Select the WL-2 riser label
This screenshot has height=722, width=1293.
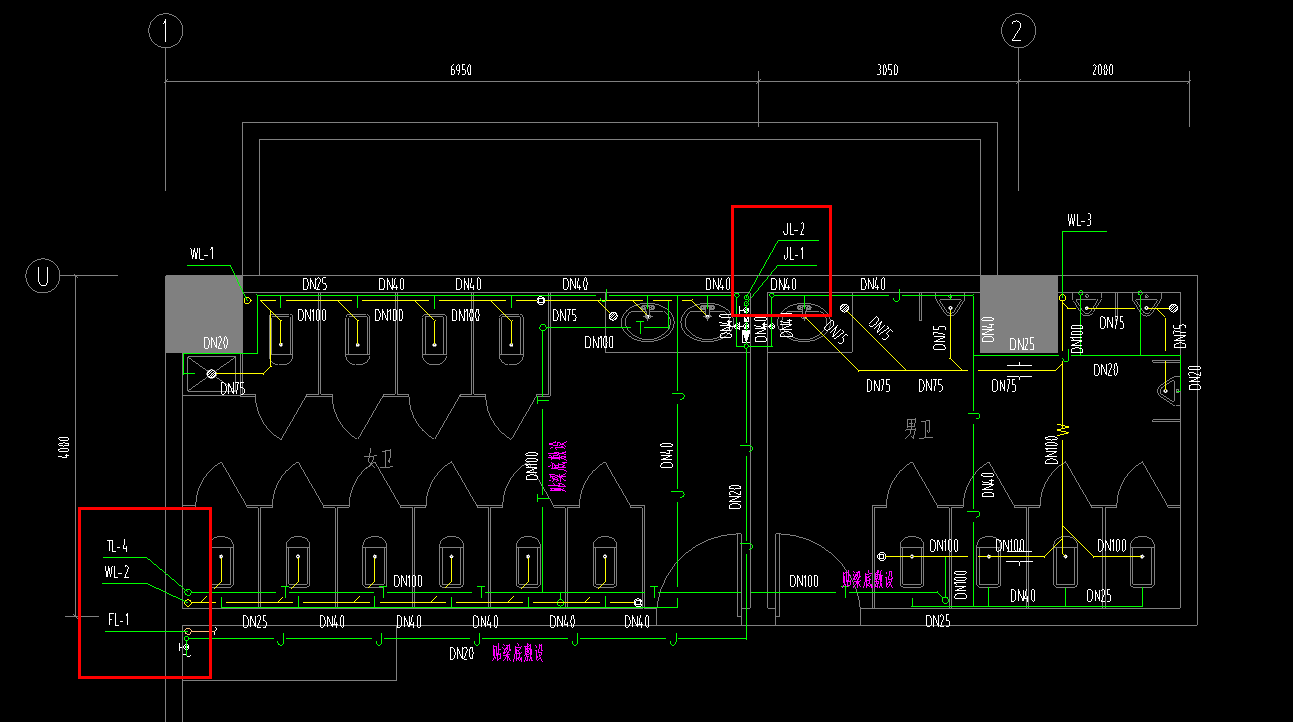pyautogui.click(x=117, y=572)
